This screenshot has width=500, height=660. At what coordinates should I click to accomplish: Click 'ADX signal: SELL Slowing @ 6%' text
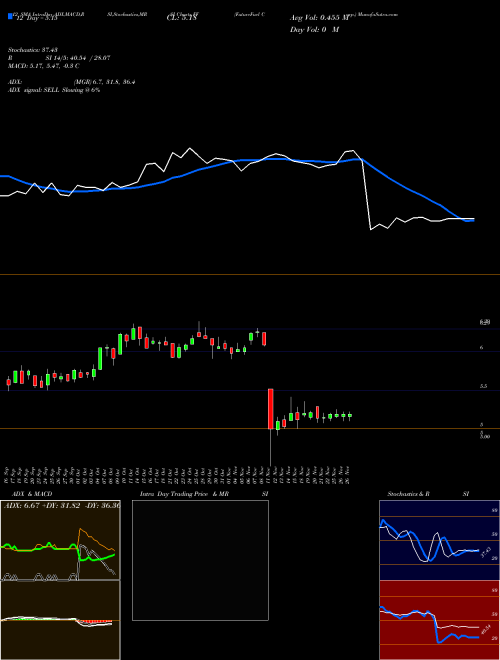coord(54,90)
